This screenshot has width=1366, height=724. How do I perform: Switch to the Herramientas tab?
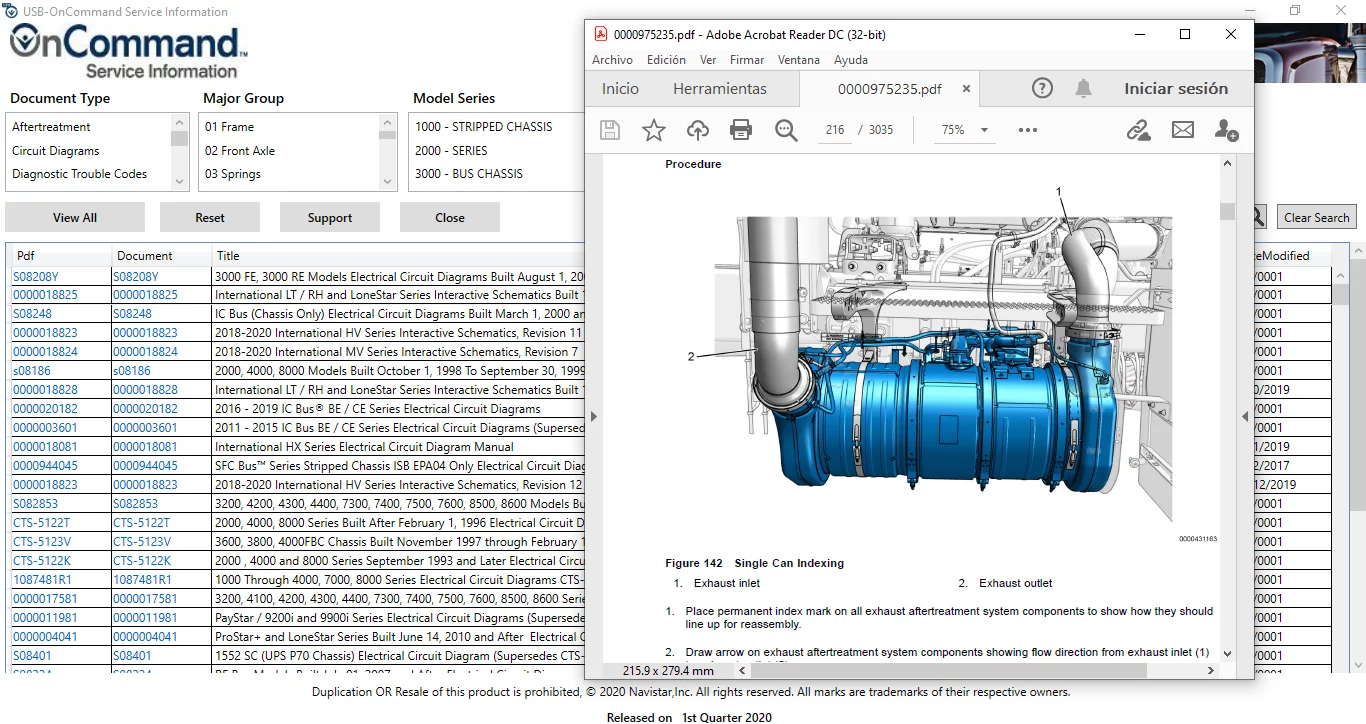[x=719, y=89]
